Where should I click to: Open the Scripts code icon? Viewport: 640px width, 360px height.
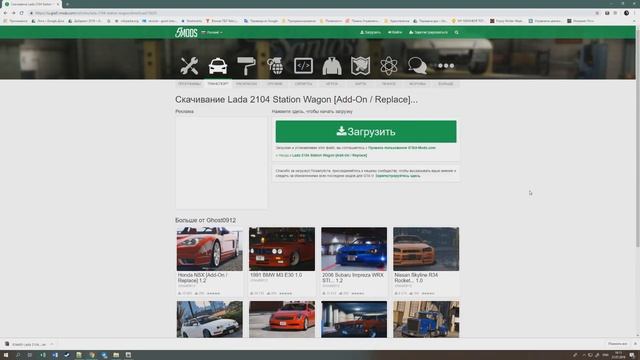(x=303, y=66)
